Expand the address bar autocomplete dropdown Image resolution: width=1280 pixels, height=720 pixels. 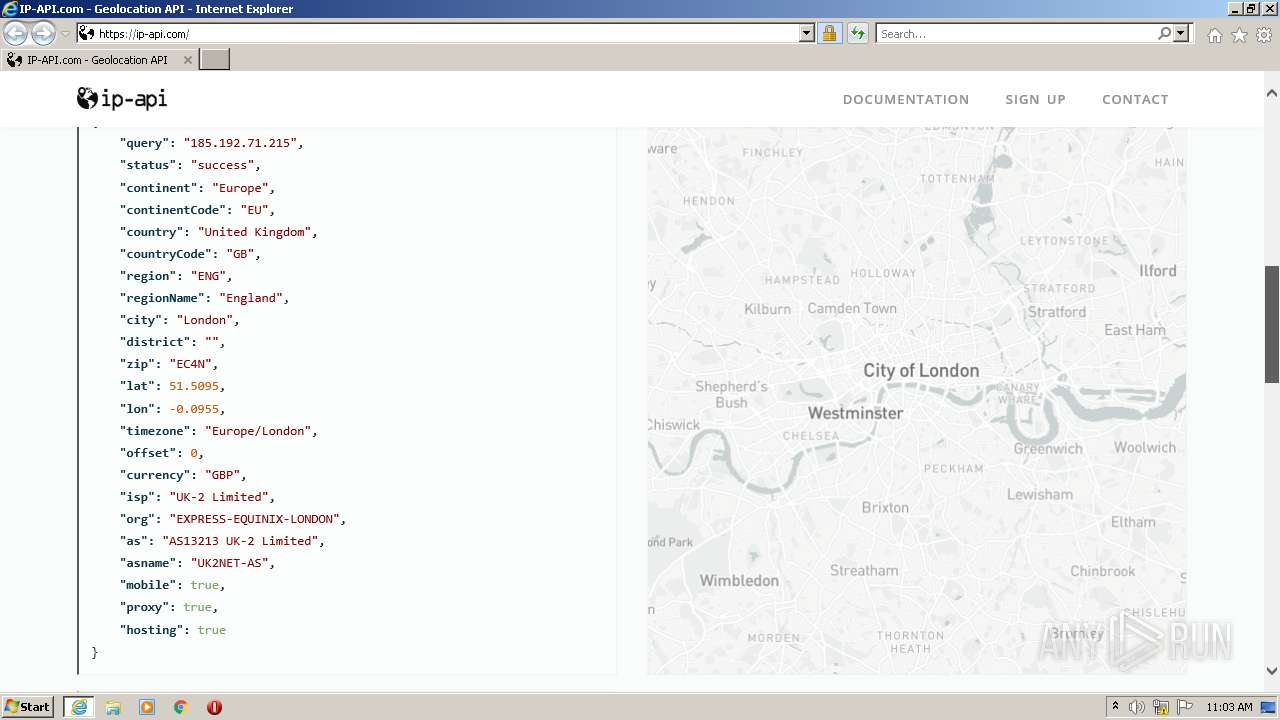point(807,33)
